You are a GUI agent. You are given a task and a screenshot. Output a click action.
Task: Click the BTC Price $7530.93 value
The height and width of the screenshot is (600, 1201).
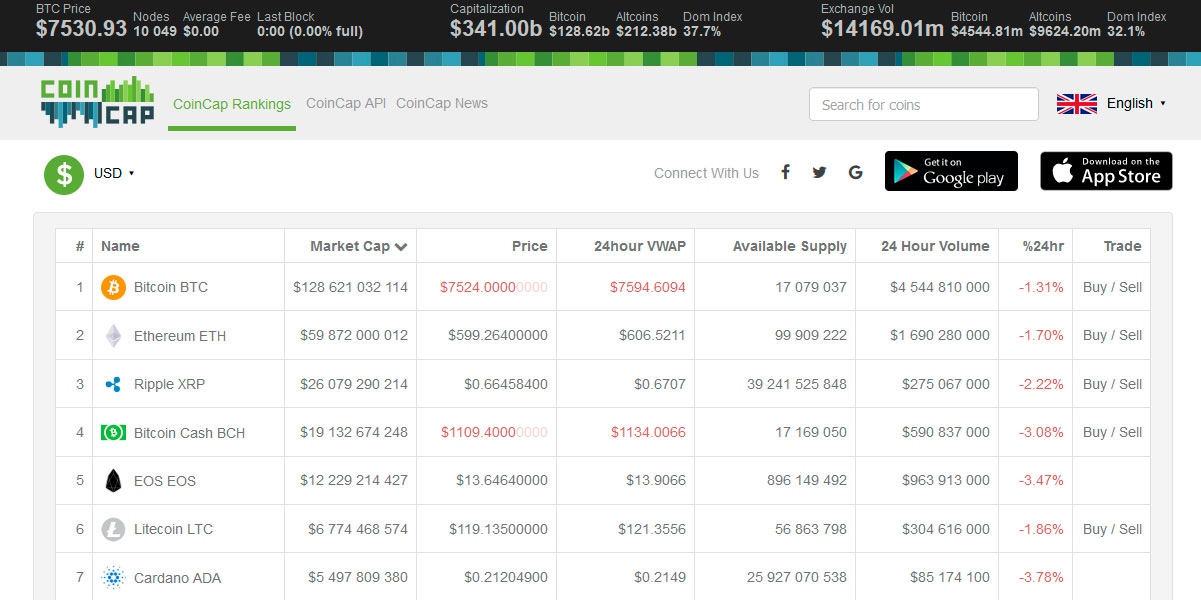click(81, 29)
